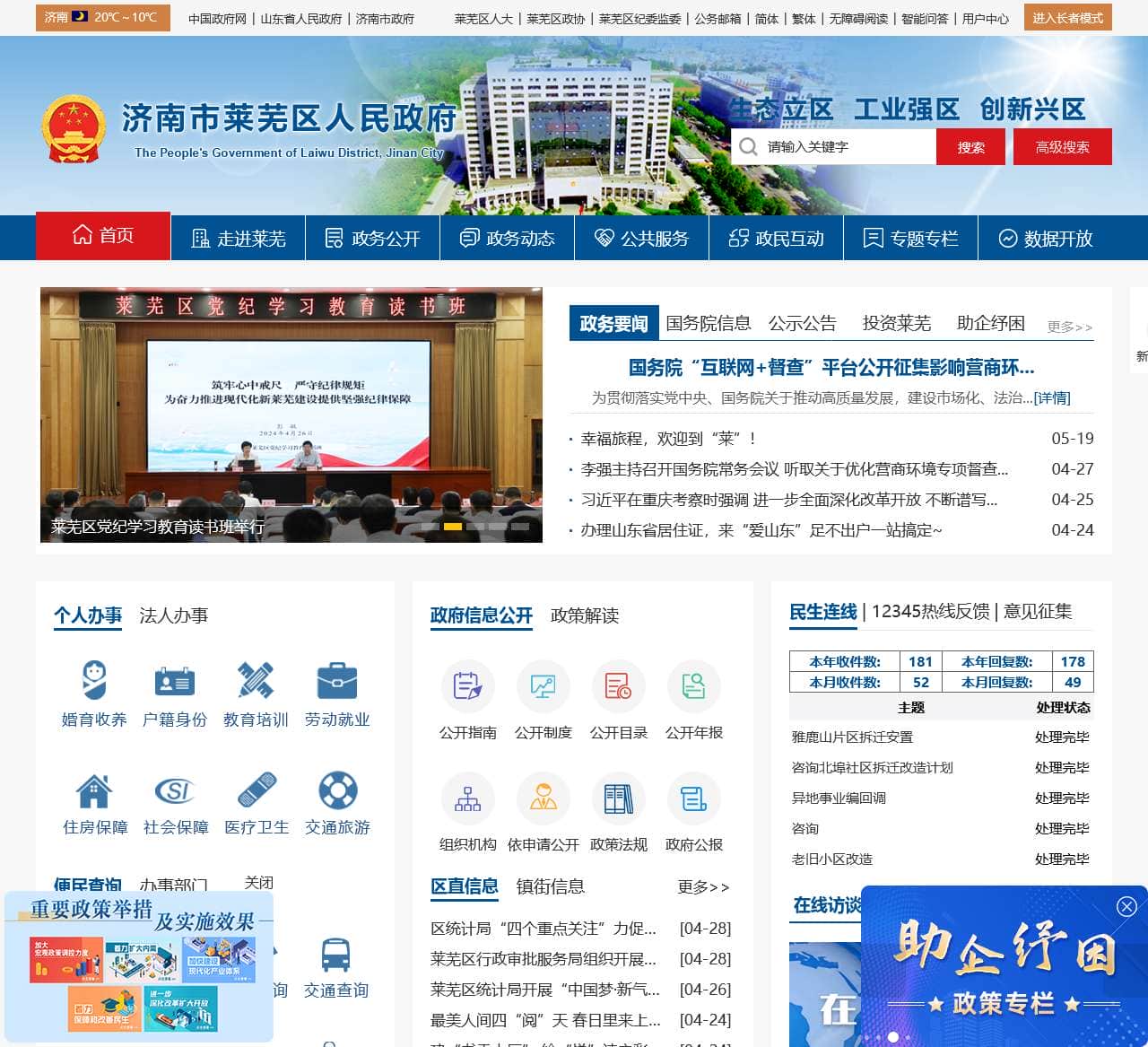Click the national emblem logo
Screen dimensions: 1148x1047
tap(74, 129)
